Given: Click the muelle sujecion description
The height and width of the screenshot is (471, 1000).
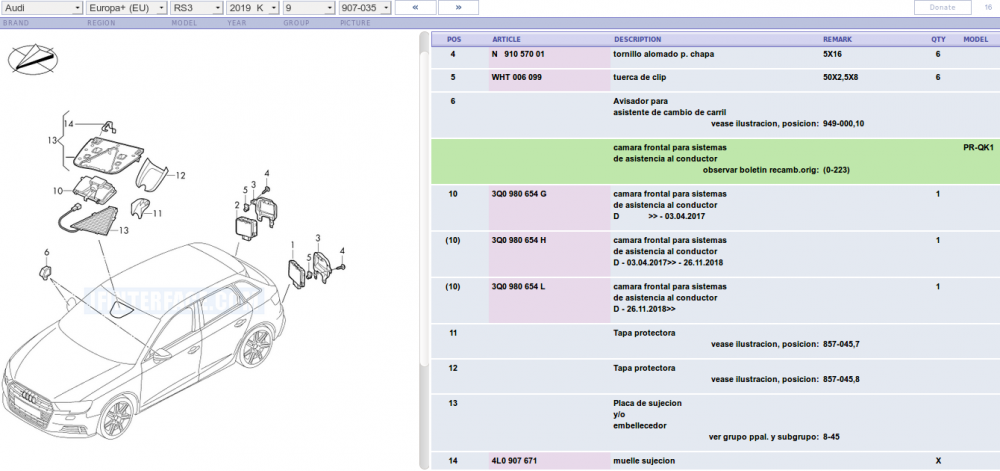Looking at the screenshot, I should click(x=643, y=461).
